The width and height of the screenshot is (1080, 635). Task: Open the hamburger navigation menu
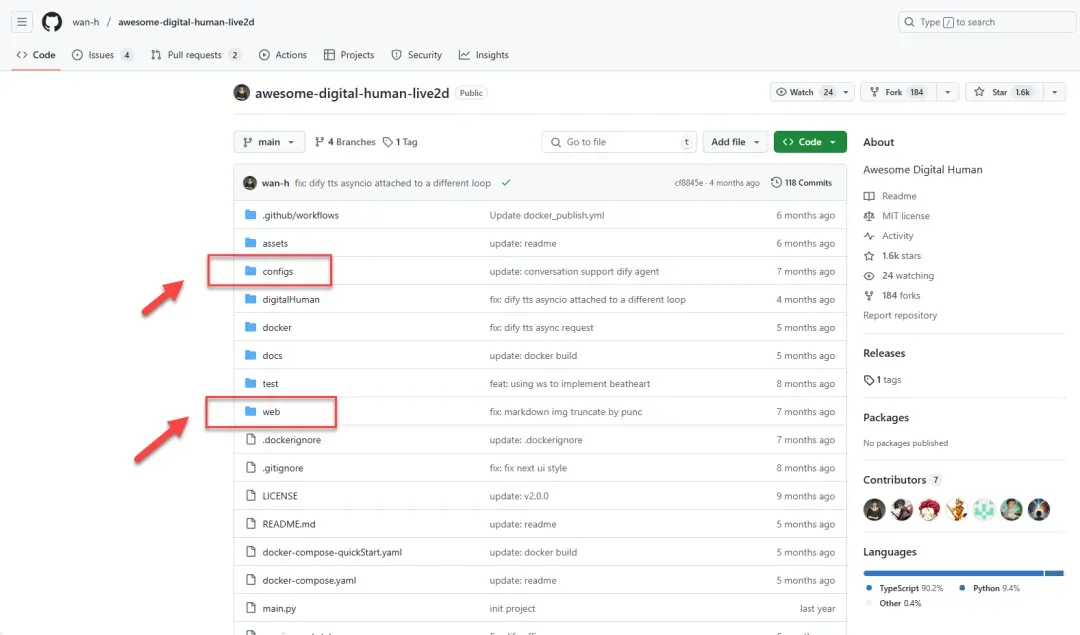click(22, 22)
